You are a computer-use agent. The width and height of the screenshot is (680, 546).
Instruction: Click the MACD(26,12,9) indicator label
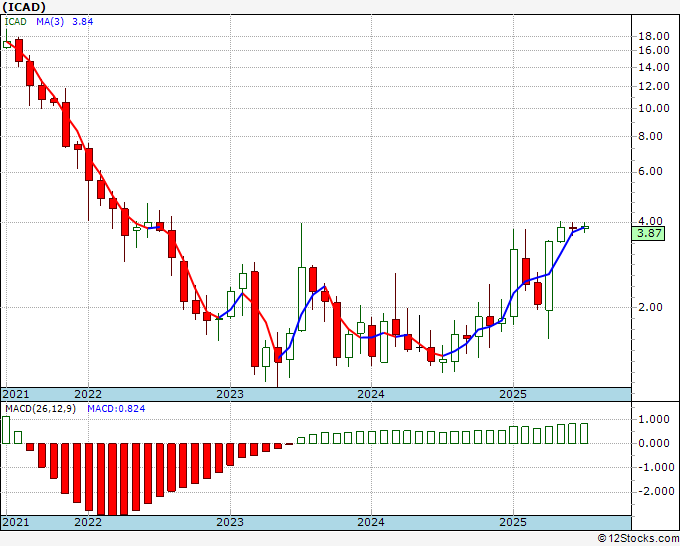(x=40, y=409)
